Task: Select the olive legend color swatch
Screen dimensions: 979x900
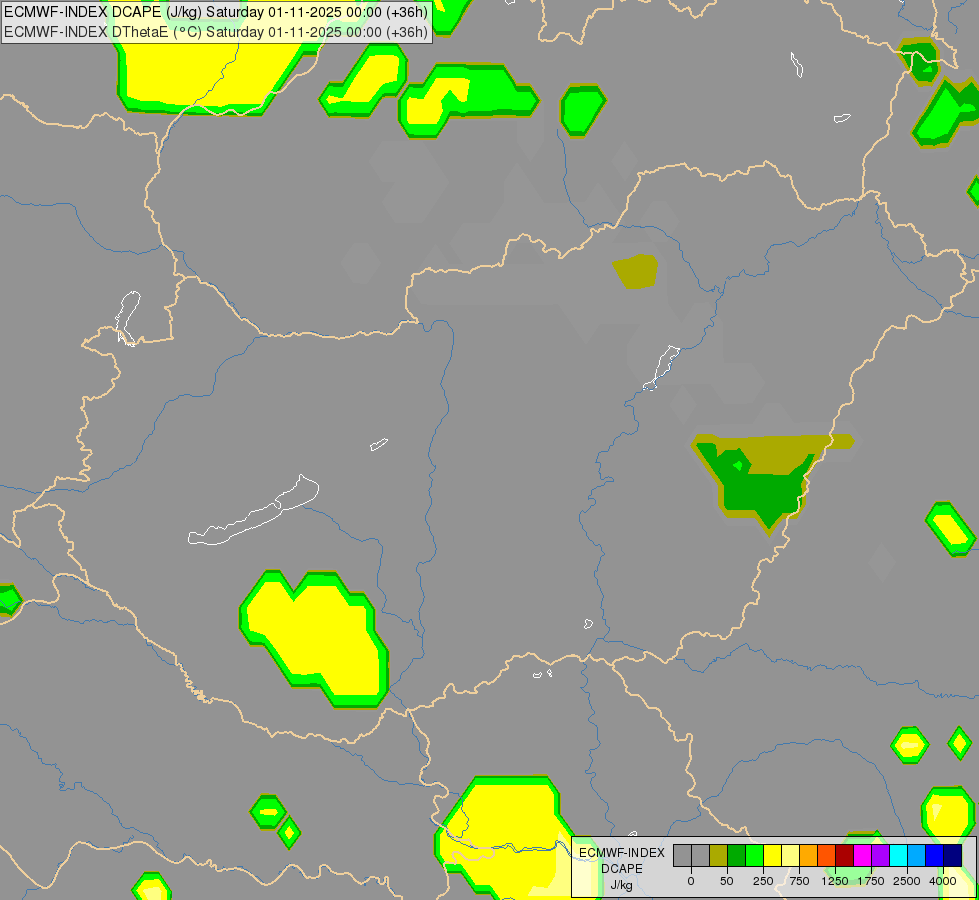Action: [719, 855]
